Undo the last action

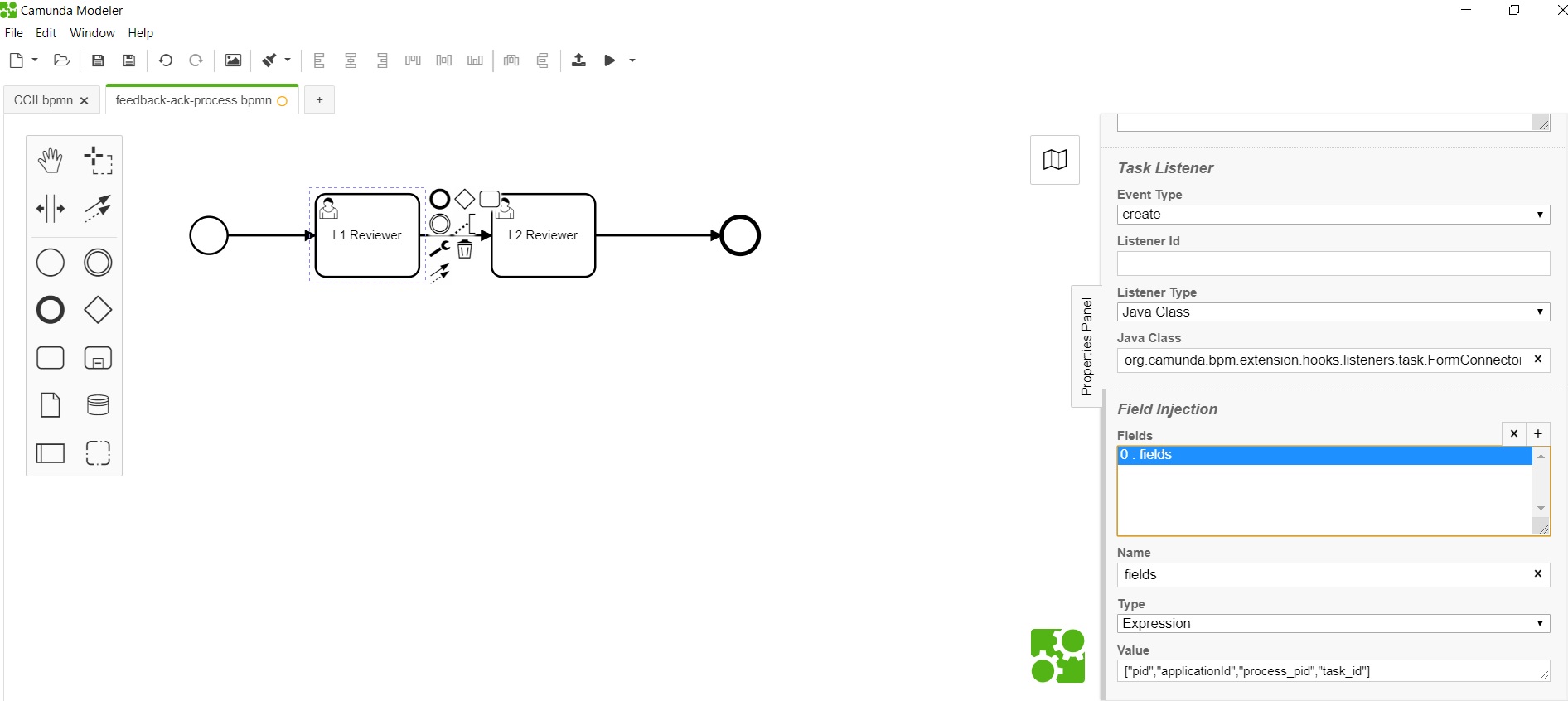pyautogui.click(x=166, y=60)
